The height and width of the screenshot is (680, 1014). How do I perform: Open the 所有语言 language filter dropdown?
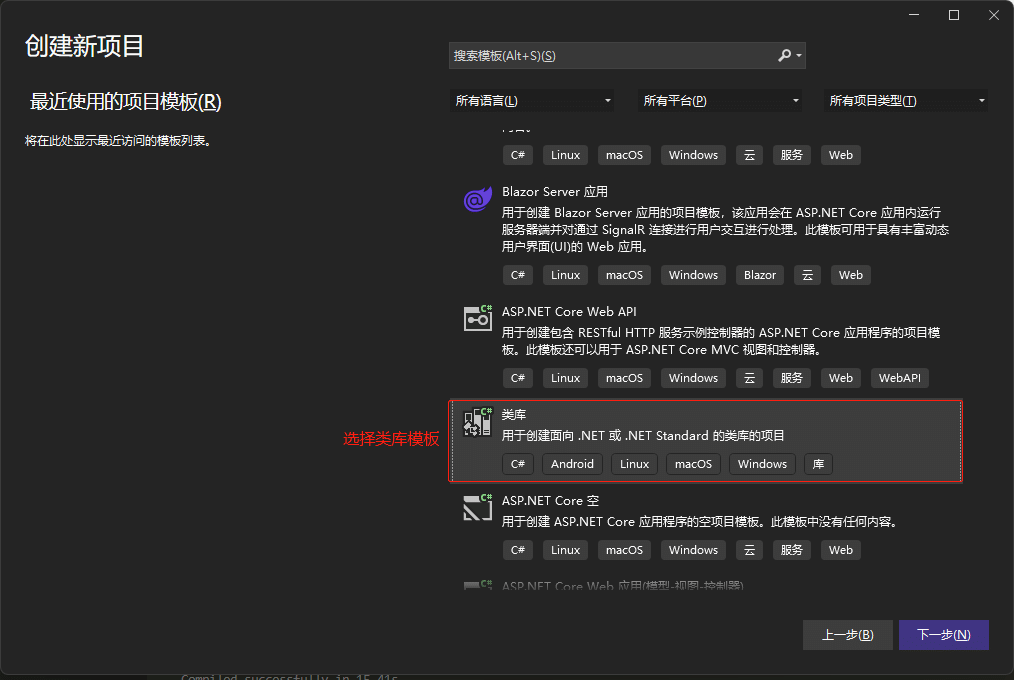click(x=532, y=101)
